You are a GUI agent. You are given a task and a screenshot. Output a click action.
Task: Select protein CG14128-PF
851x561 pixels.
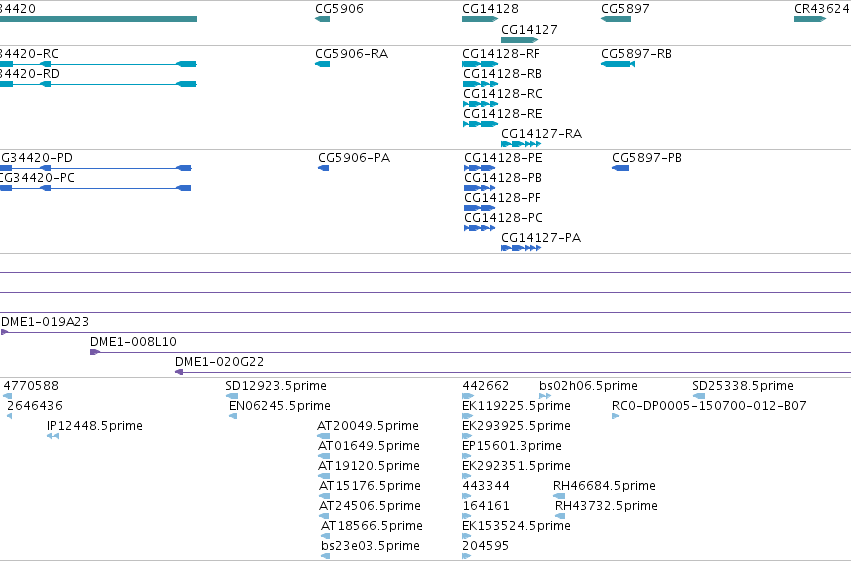click(479, 208)
